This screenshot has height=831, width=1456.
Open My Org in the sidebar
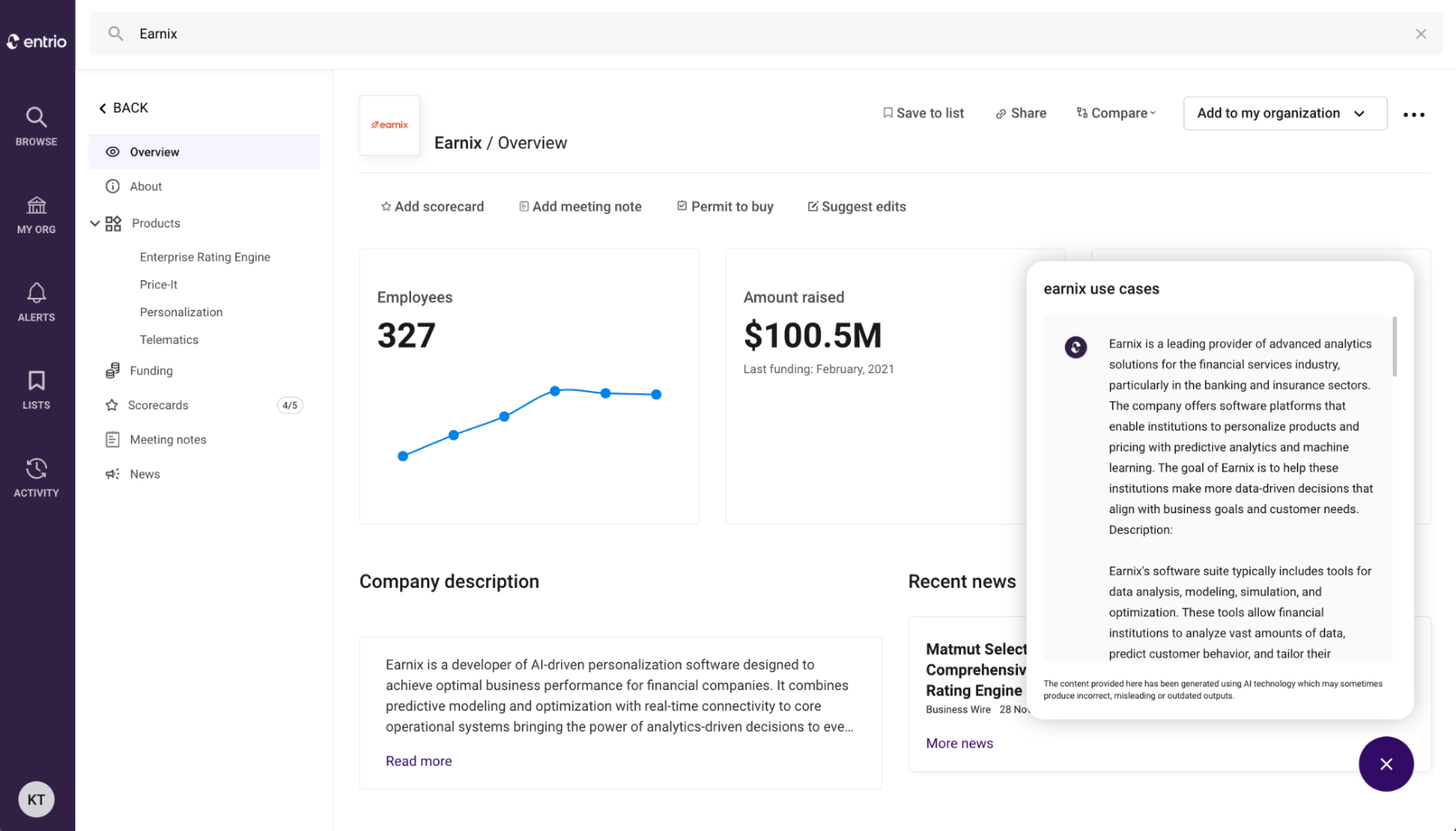[x=36, y=215]
